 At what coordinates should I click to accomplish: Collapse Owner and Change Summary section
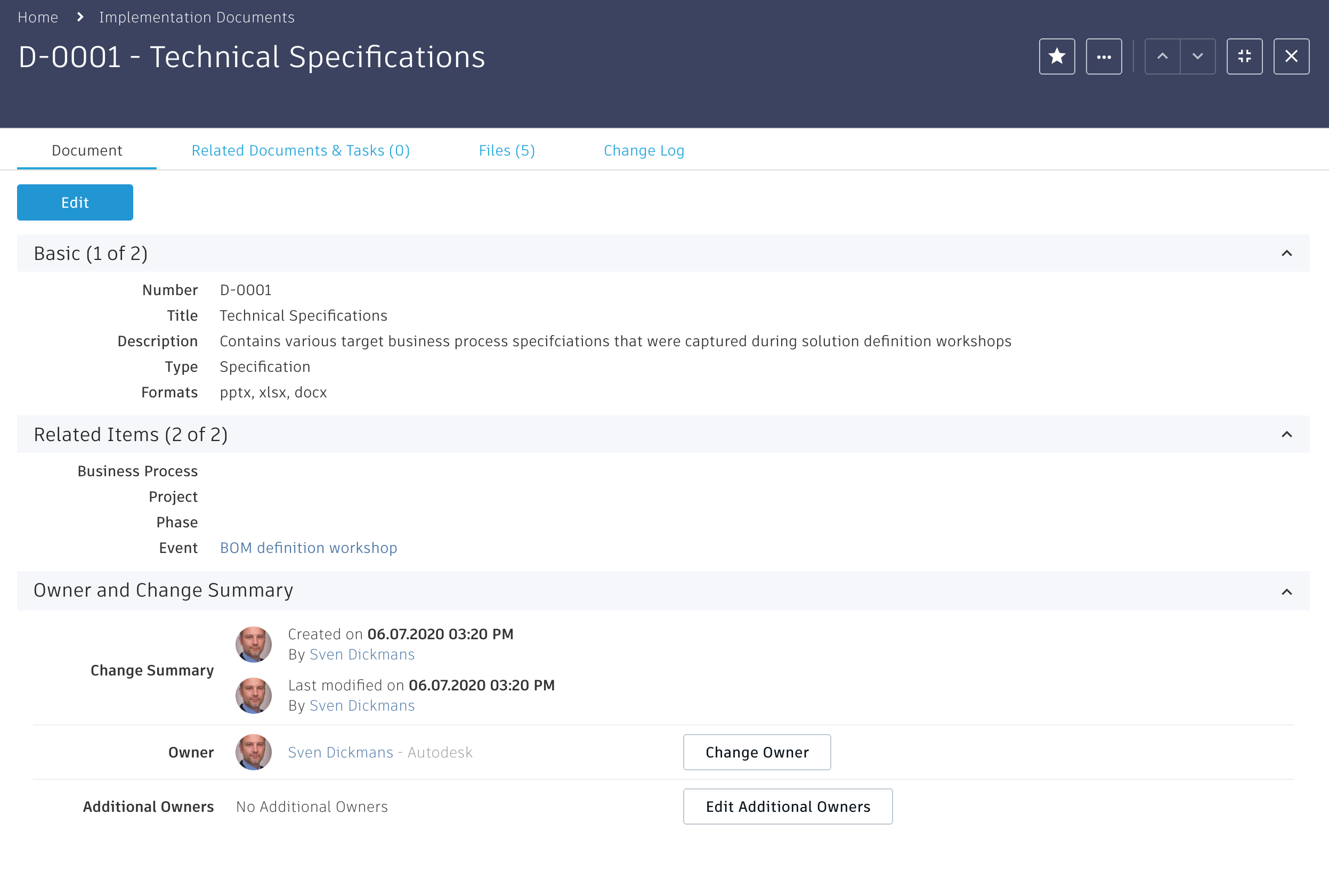1286,591
